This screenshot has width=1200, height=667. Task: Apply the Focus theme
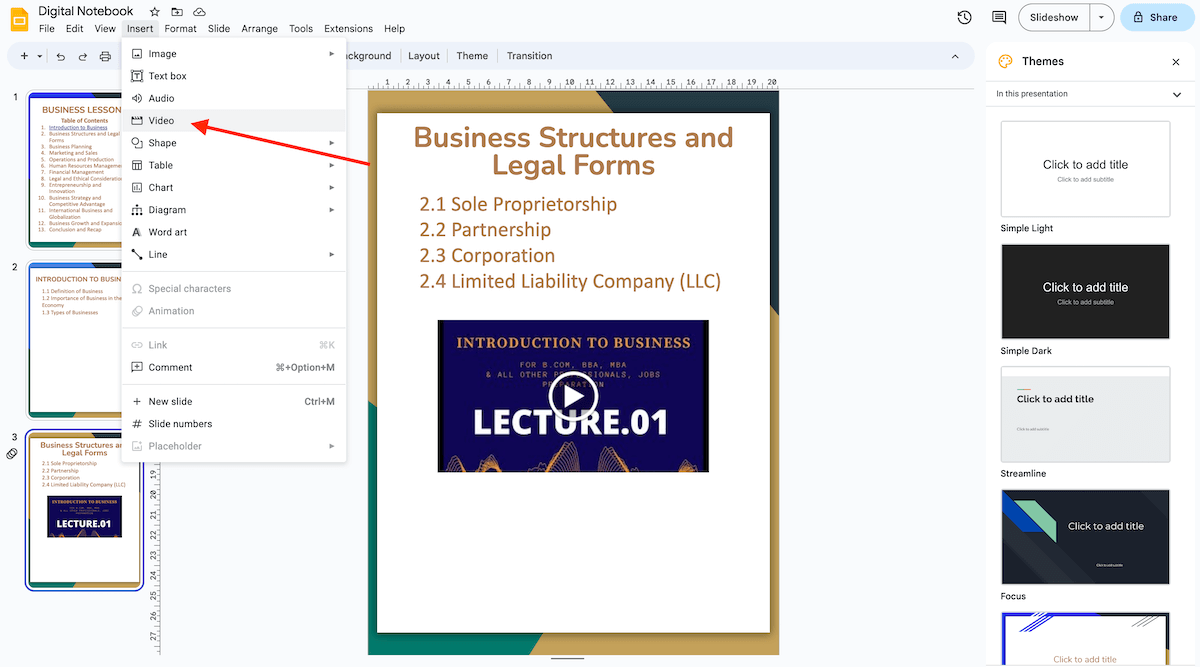(1085, 537)
